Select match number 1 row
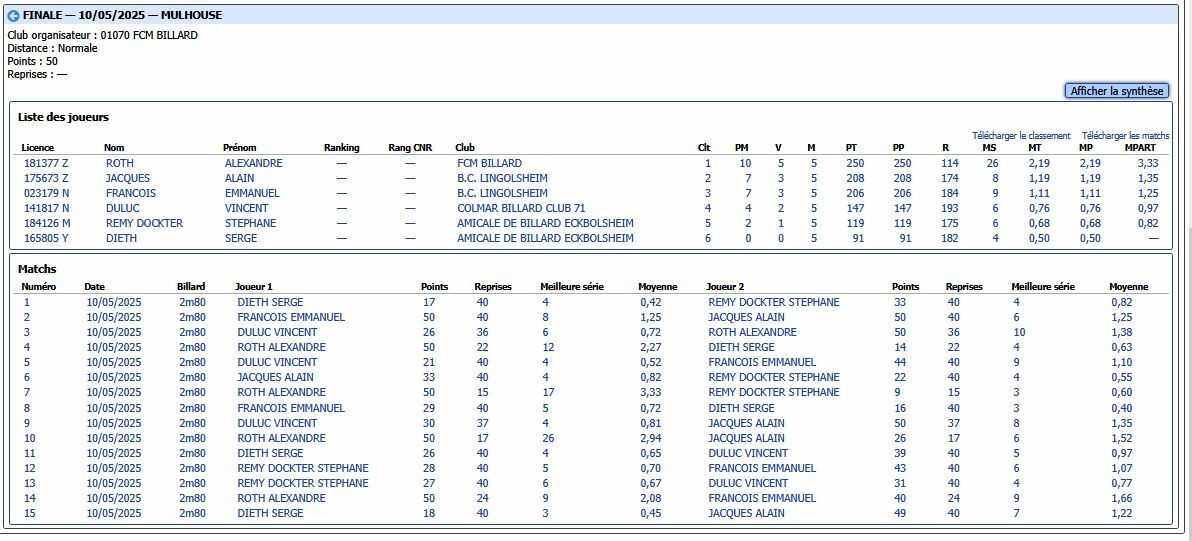1192x541 pixels. 27,302
